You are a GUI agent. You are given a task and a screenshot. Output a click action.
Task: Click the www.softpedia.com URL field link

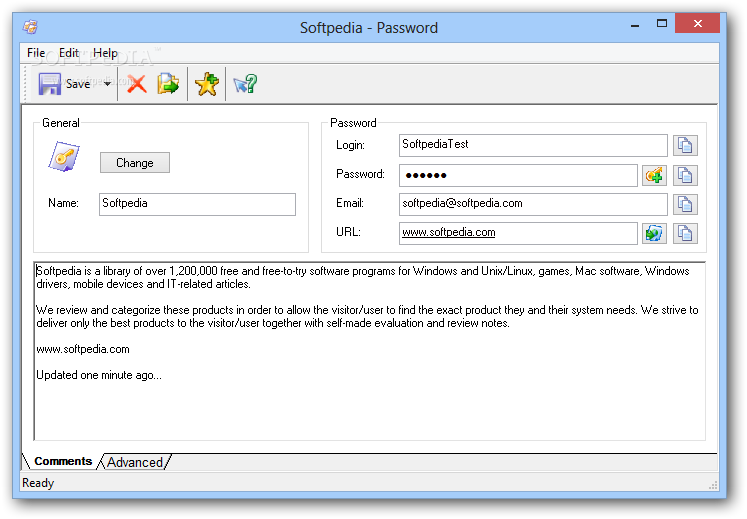point(449,233)
